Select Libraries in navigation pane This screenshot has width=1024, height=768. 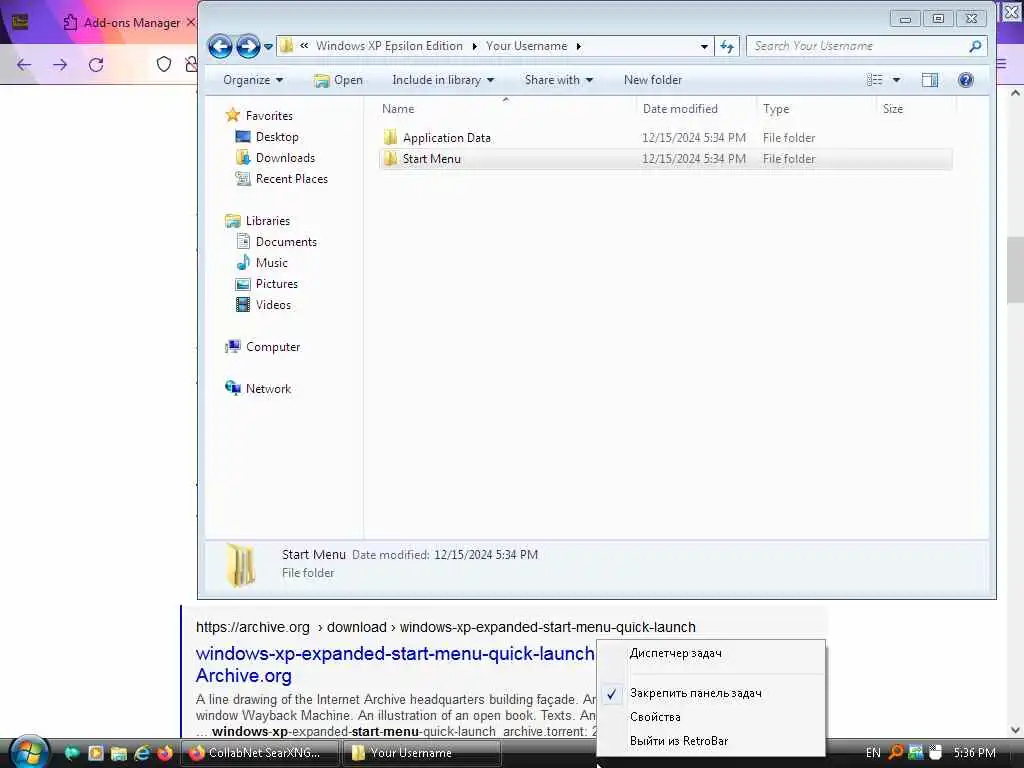pos(258,221)
